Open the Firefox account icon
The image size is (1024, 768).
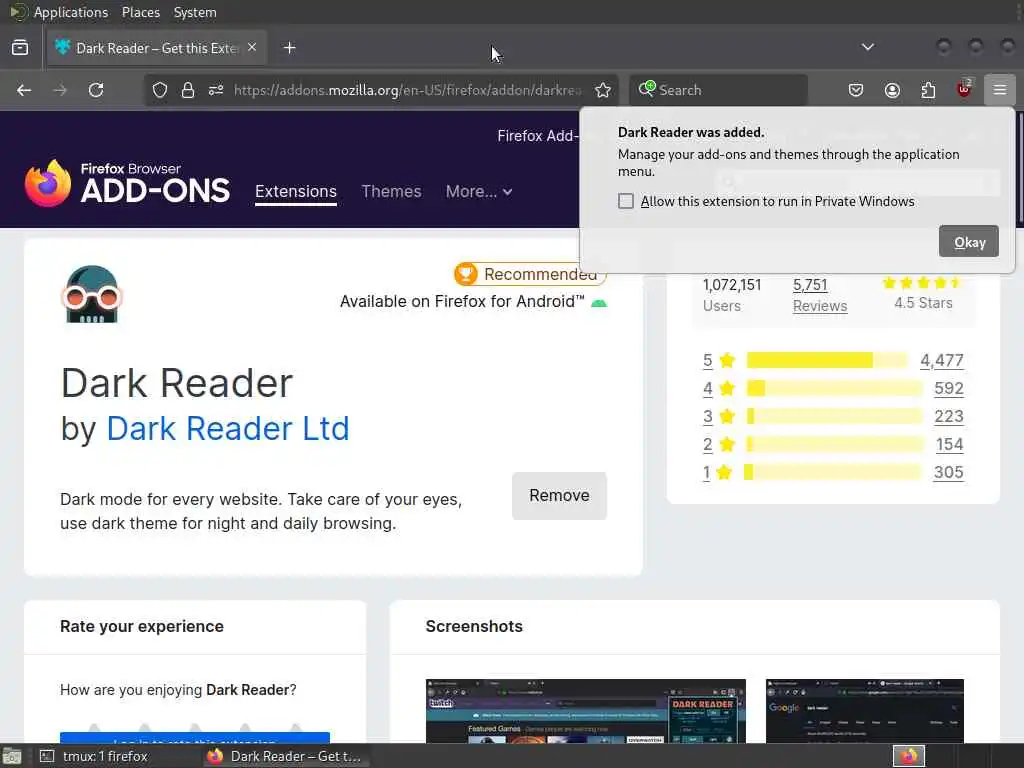point(892,90)
